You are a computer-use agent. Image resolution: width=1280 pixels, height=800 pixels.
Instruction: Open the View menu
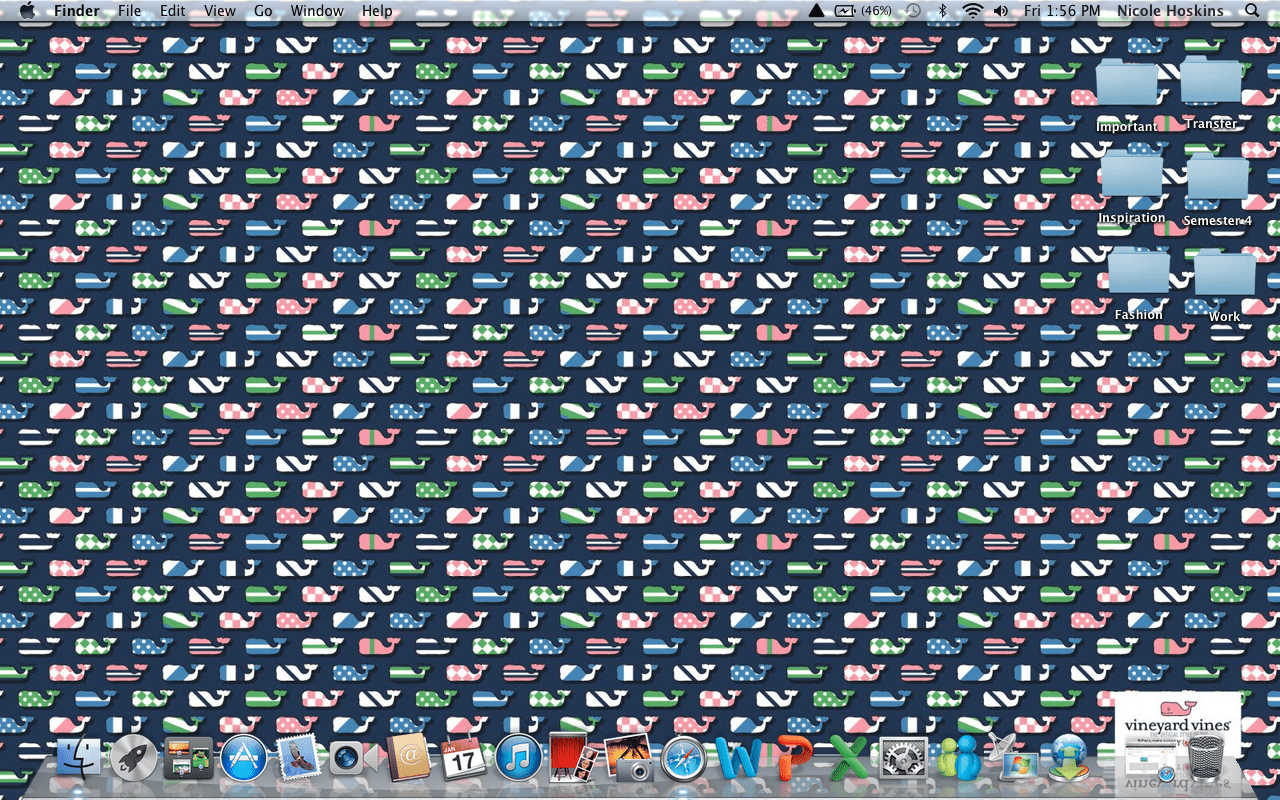[x=220, y=11]
